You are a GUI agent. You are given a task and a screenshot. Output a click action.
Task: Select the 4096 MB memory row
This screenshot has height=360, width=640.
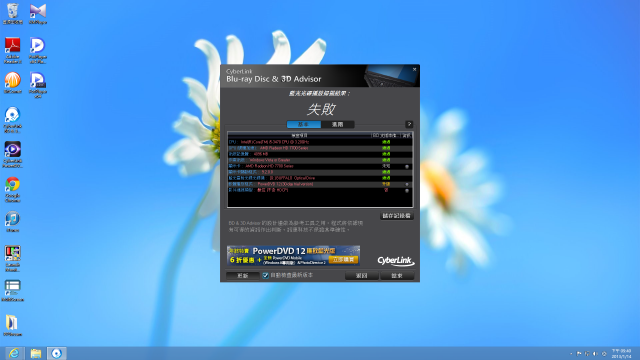click(x=320, y=154)
